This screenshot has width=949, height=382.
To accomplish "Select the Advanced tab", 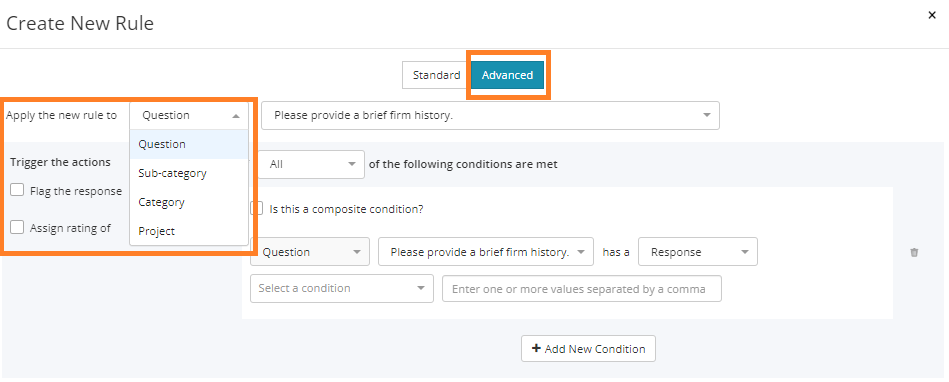I will click(507, 75).
